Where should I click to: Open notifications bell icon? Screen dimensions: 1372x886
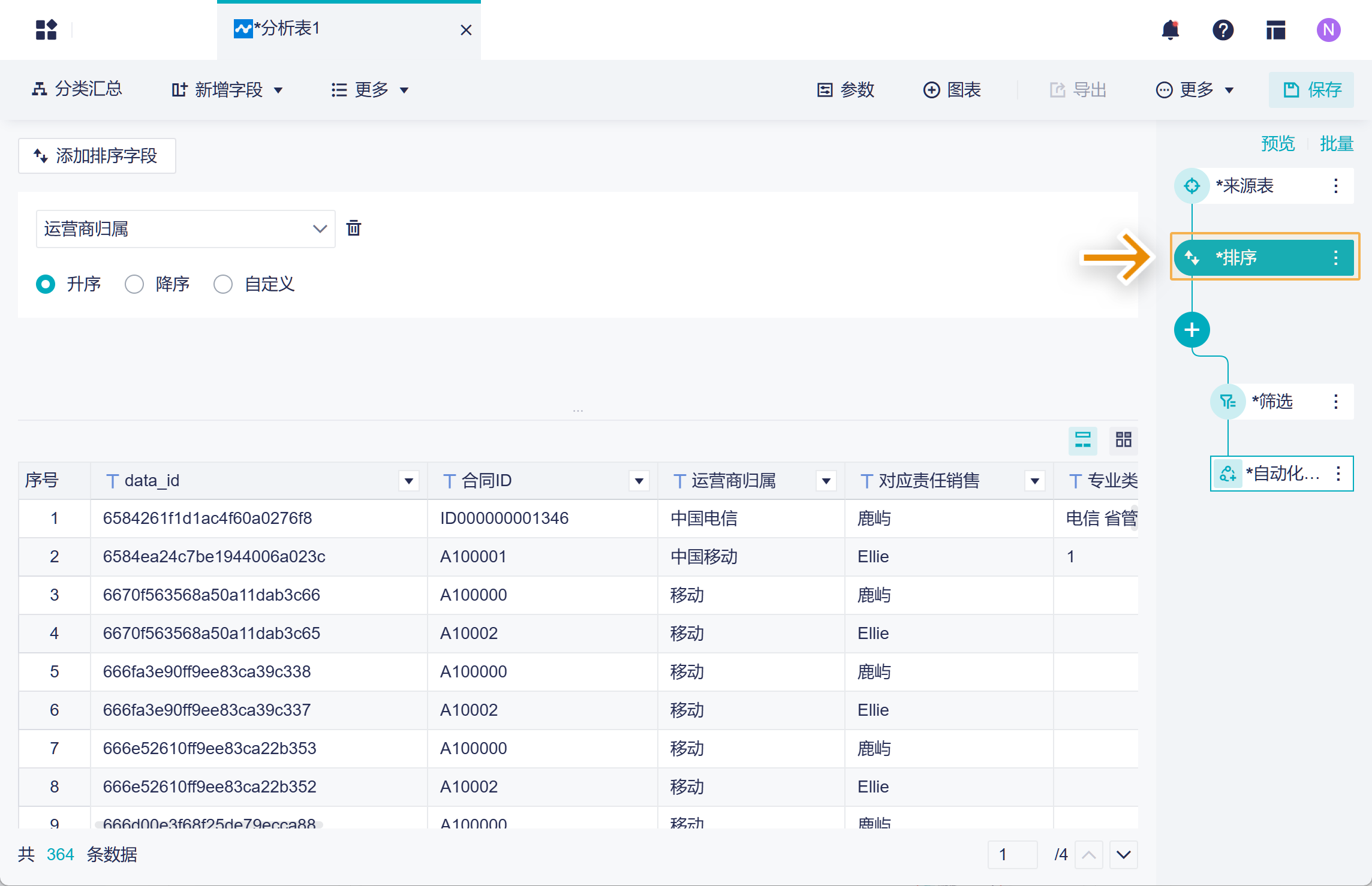[1170, 30]
